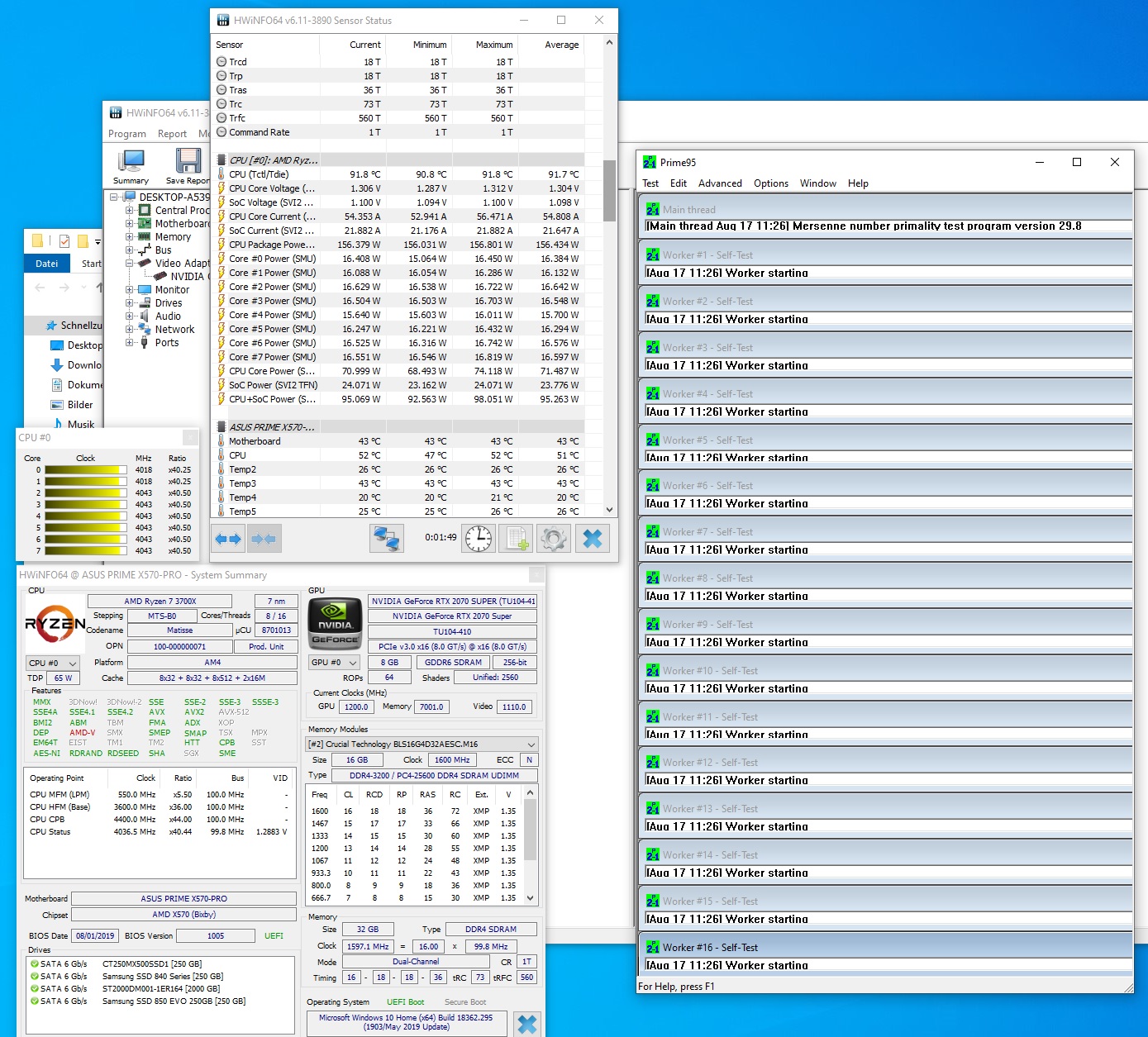Expand the Central Processor tree node
The image size is (1148, 1037).
[x=130, y=211]
